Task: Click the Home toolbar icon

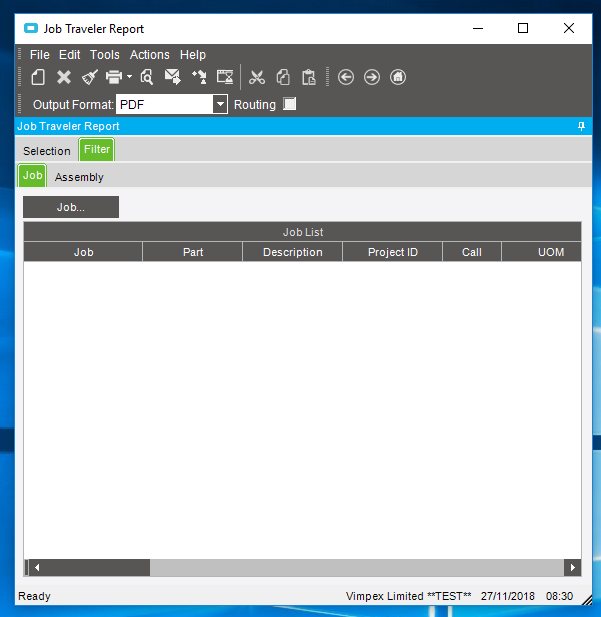Action: [398, 77]
